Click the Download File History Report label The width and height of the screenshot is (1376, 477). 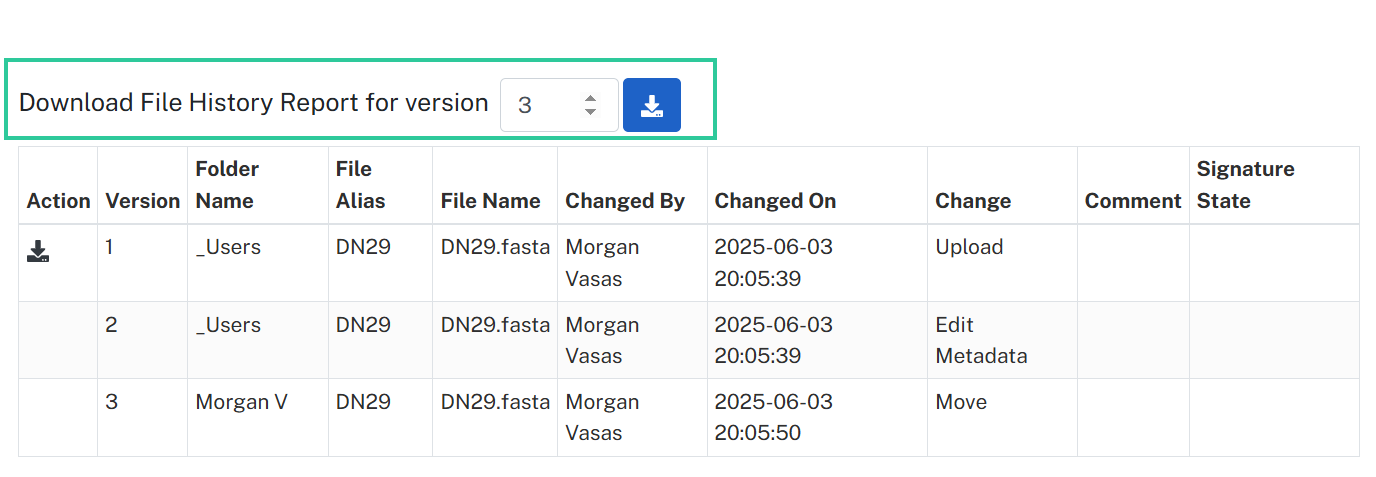point(254,103)
